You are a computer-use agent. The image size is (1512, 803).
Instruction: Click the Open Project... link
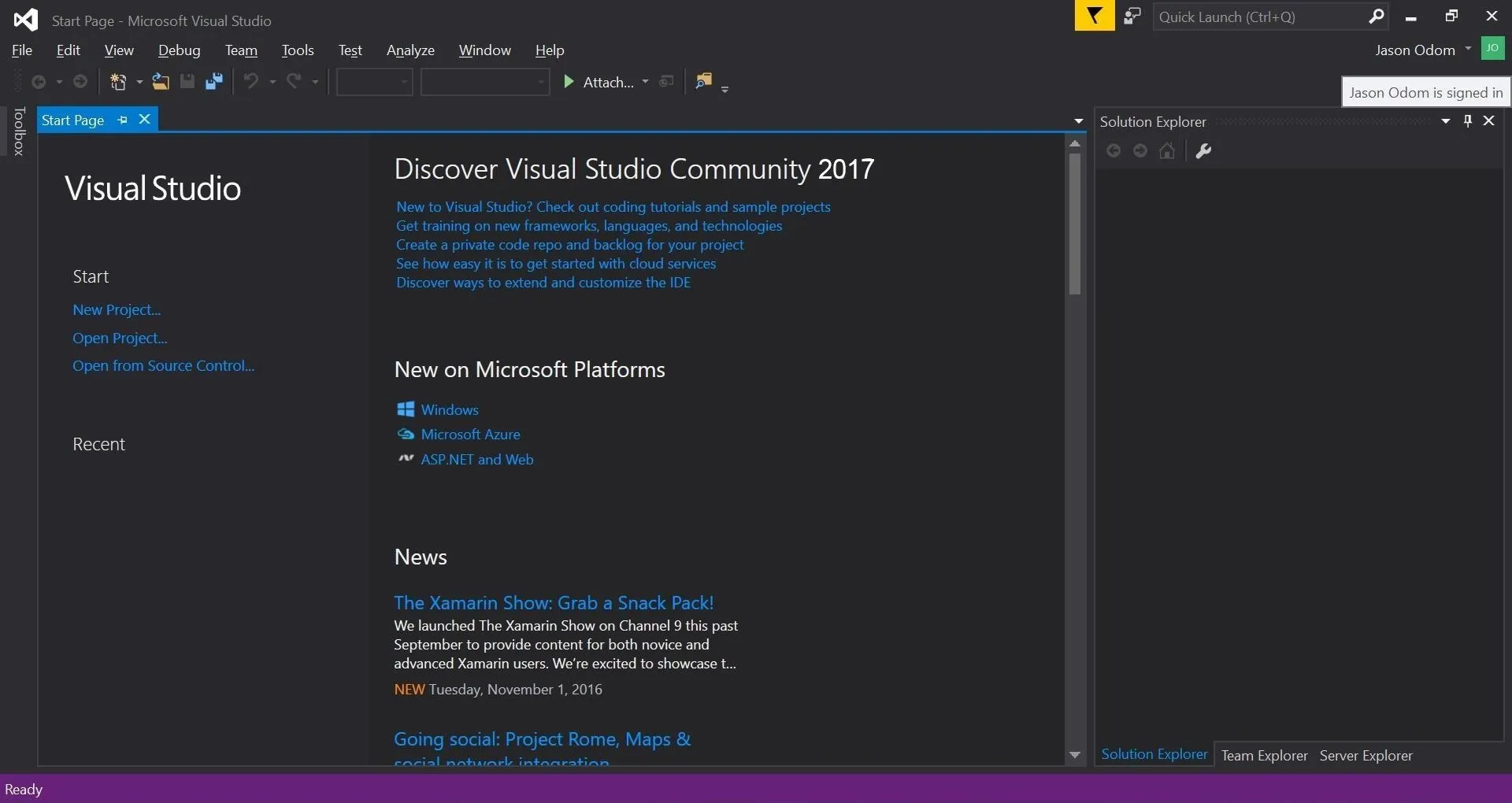120,339
